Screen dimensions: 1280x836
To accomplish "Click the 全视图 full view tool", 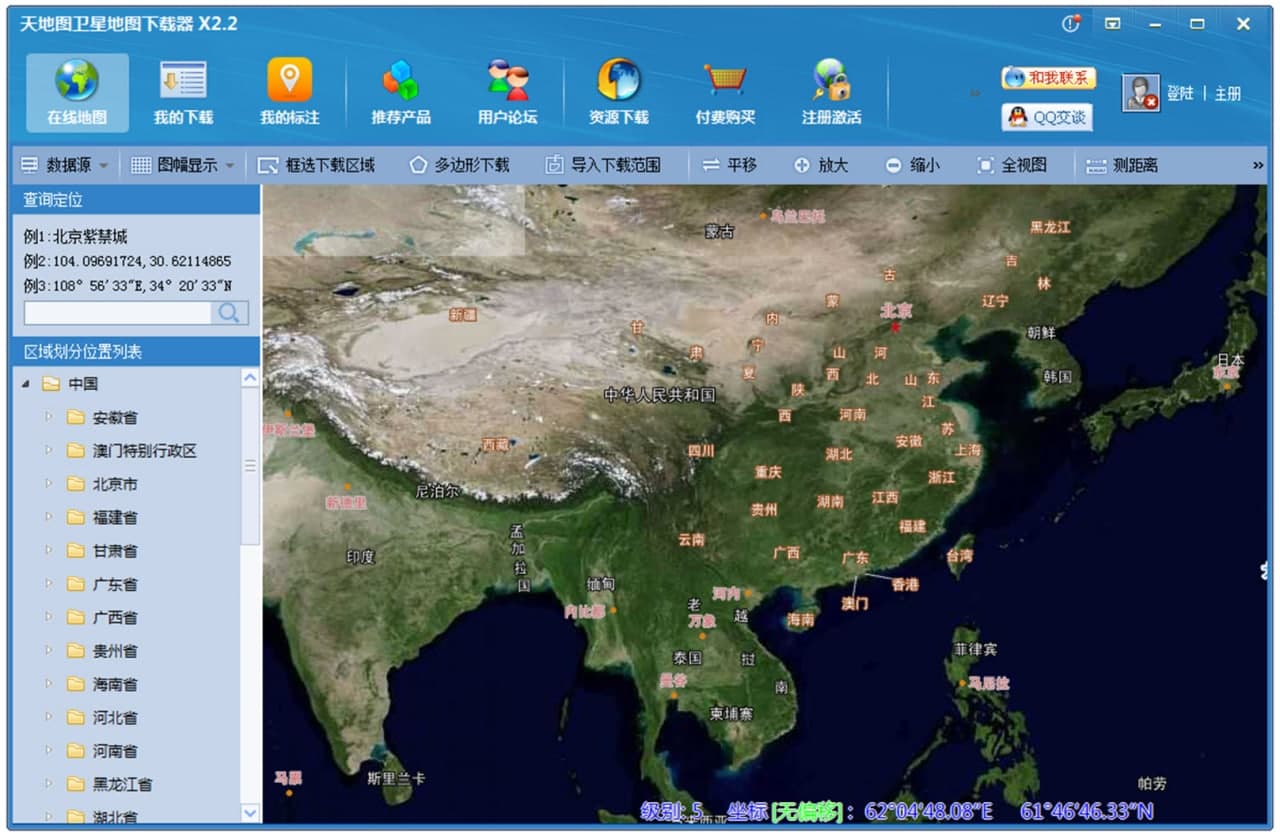I will click(1011, 165).
